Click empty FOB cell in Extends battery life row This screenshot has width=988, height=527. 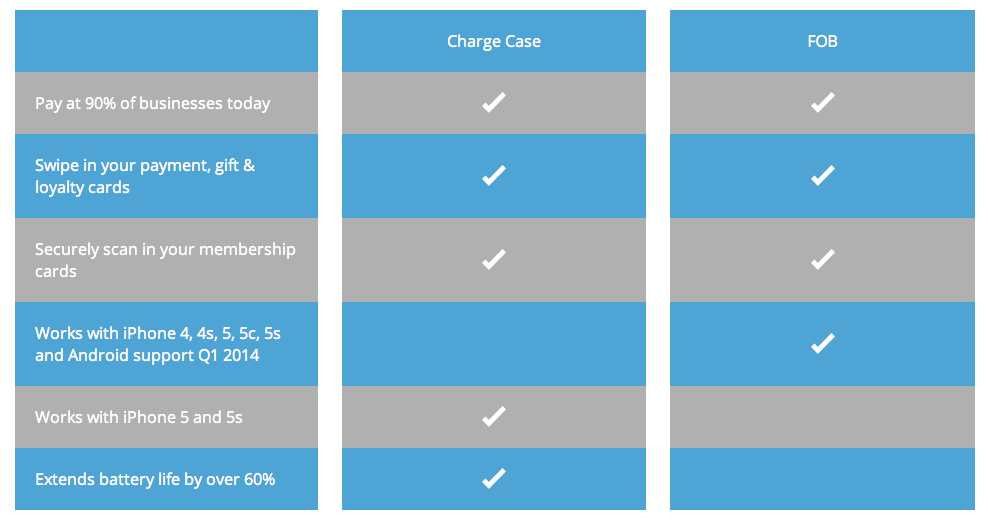[x=822, y=478]
